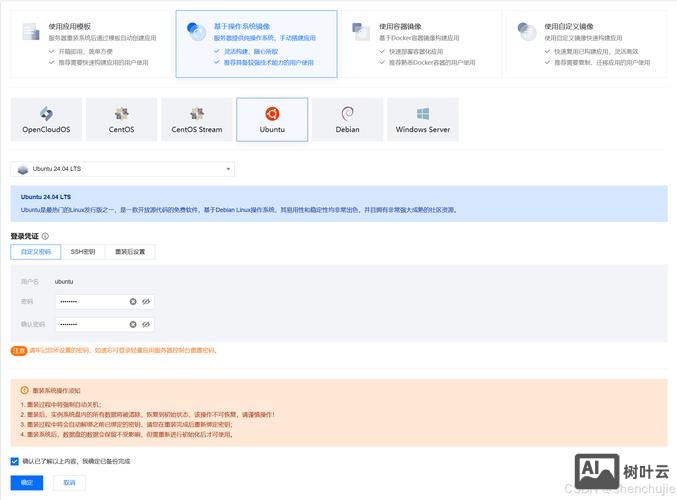The image size is (677, 500).
Task: Click the cancel button
Action: click(x=69, y=483)
